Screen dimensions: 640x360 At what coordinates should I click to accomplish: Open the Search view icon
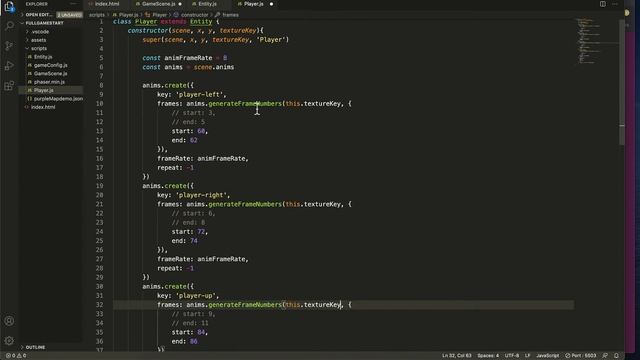pyautogui.click(x=9, y=26)
